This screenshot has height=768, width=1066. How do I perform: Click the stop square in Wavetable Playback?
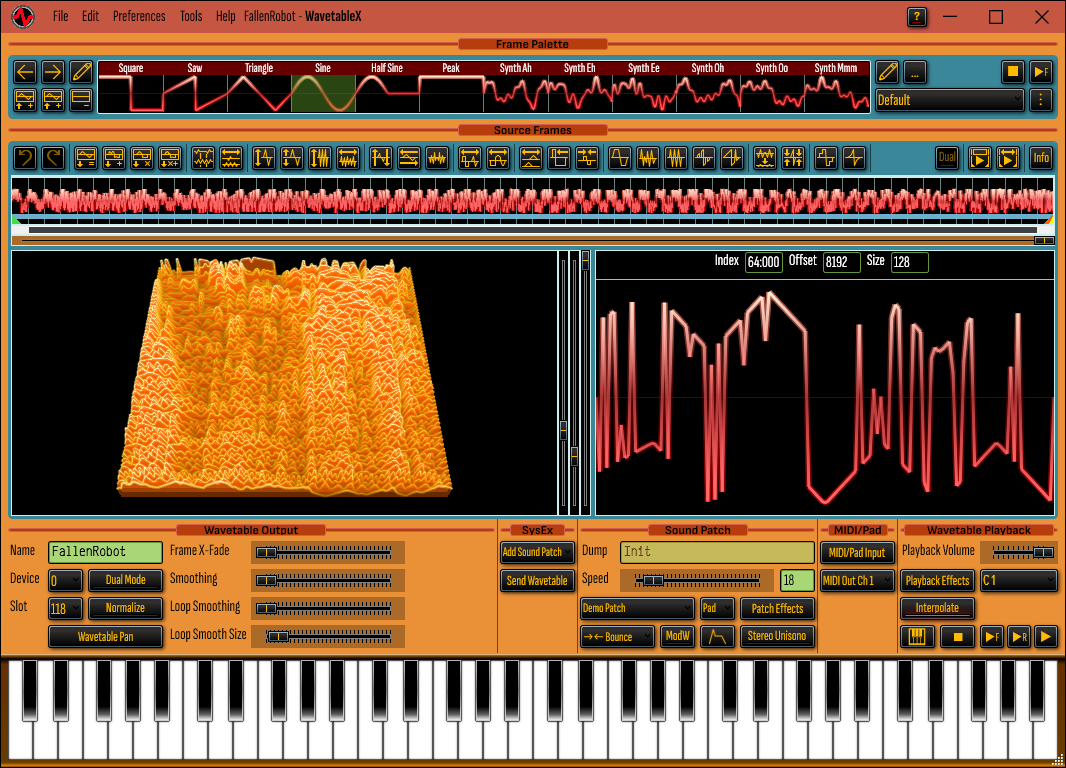[x=958, y=637]
